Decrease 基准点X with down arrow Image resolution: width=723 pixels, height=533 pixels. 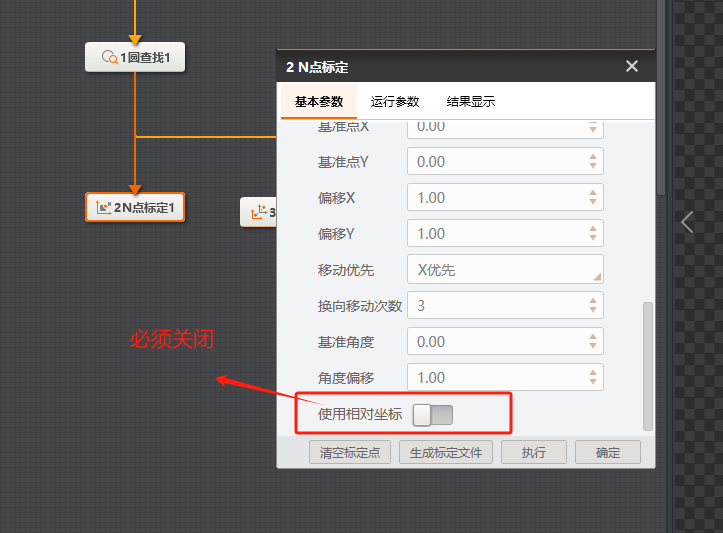[x=593, y=130]
